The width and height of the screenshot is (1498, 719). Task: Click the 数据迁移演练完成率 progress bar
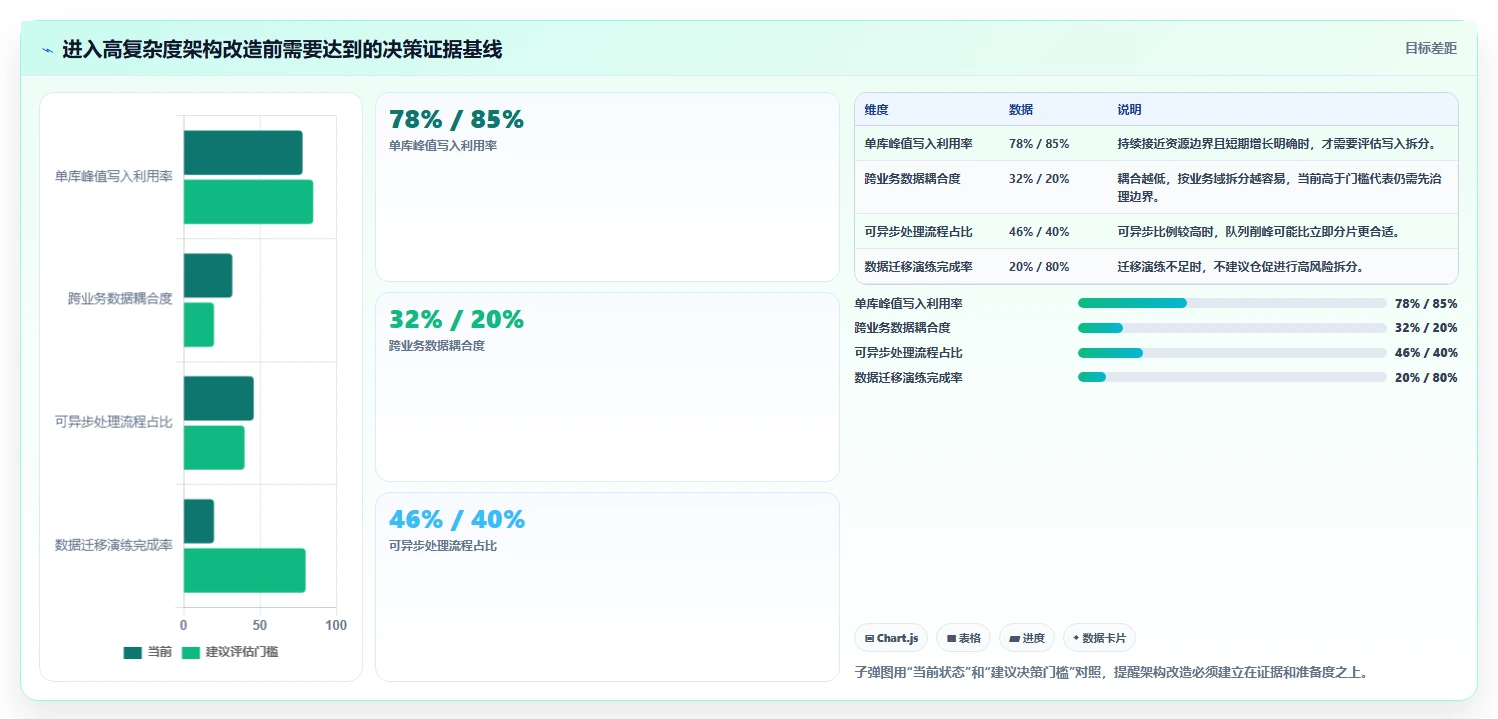(x=1232, y=378)
